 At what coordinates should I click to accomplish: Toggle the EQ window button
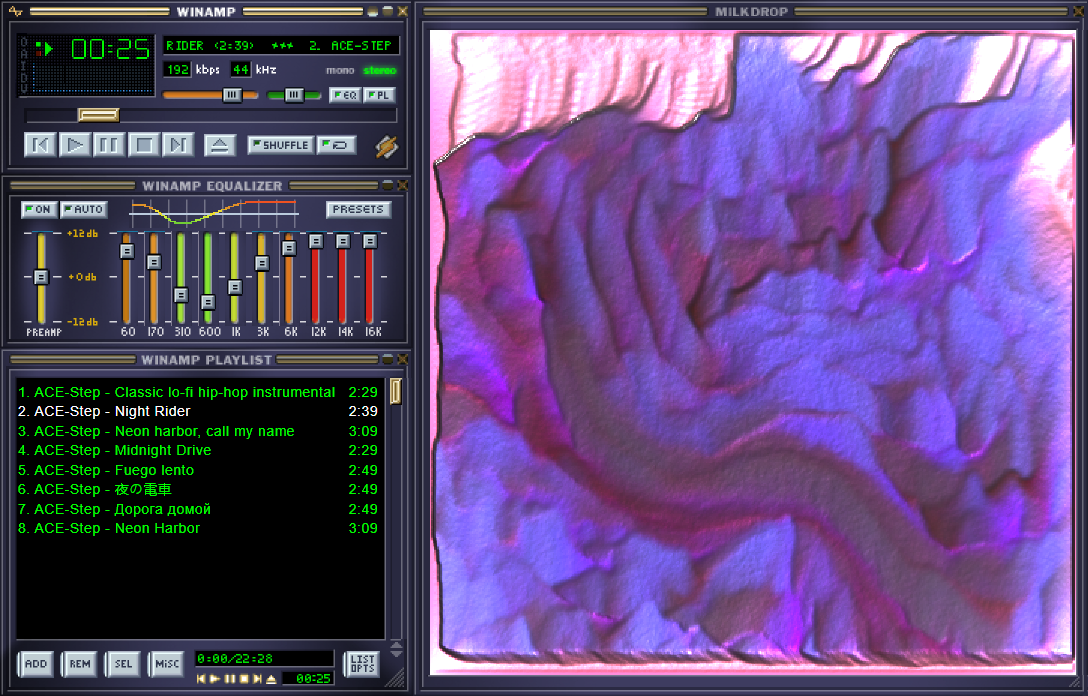[x=345, y=95]
